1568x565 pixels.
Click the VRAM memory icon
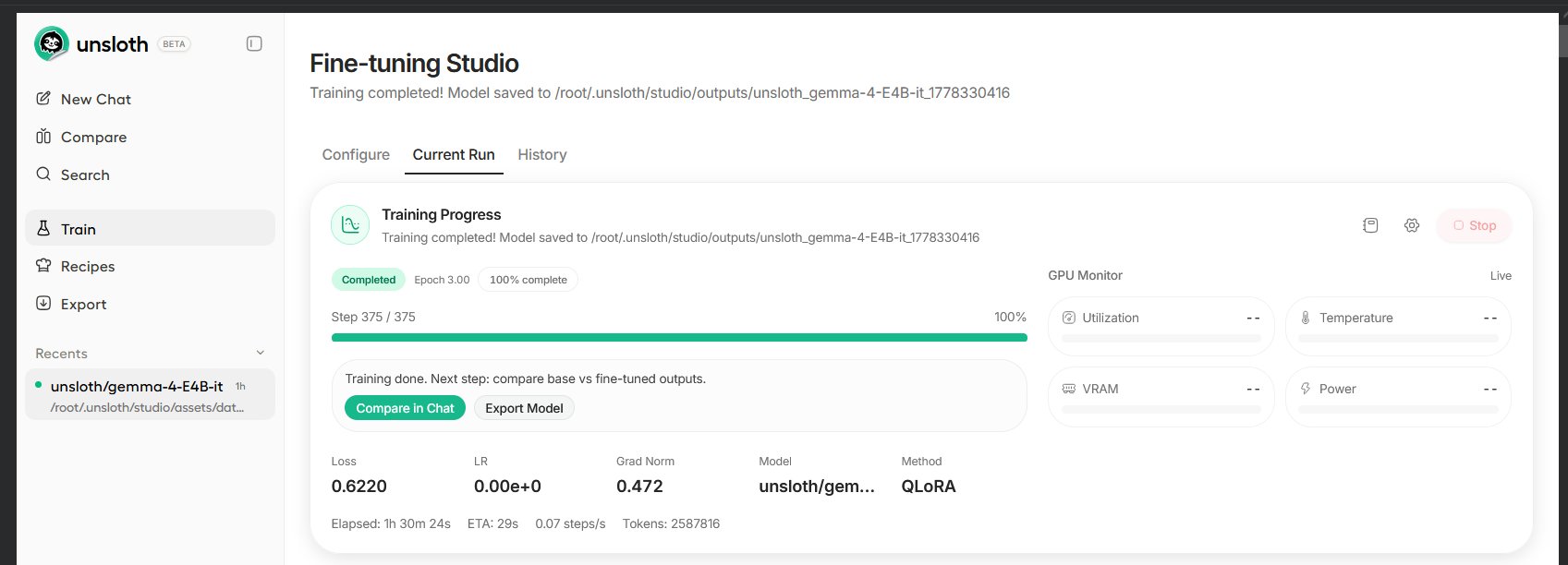[1069, 389]
